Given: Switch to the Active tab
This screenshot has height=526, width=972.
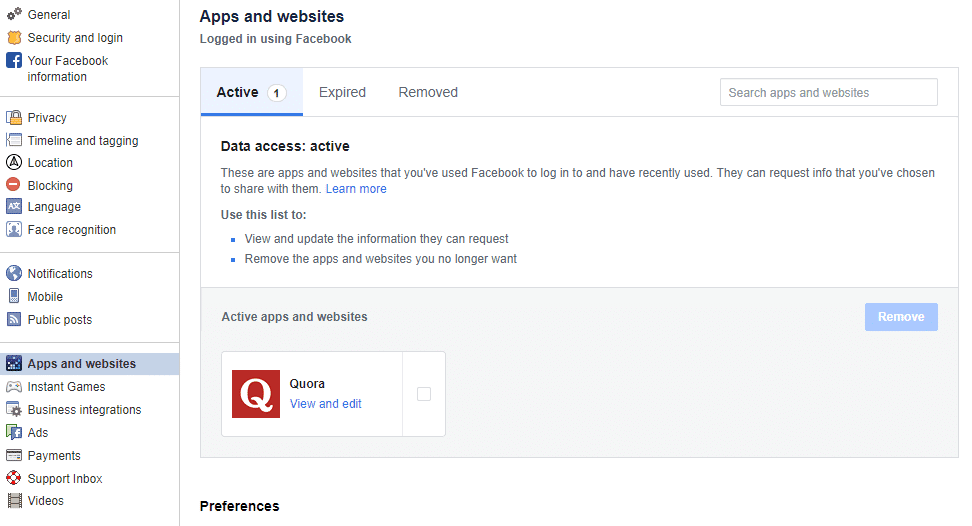Looking at the screenshot, I should click(x=251, y=92).
